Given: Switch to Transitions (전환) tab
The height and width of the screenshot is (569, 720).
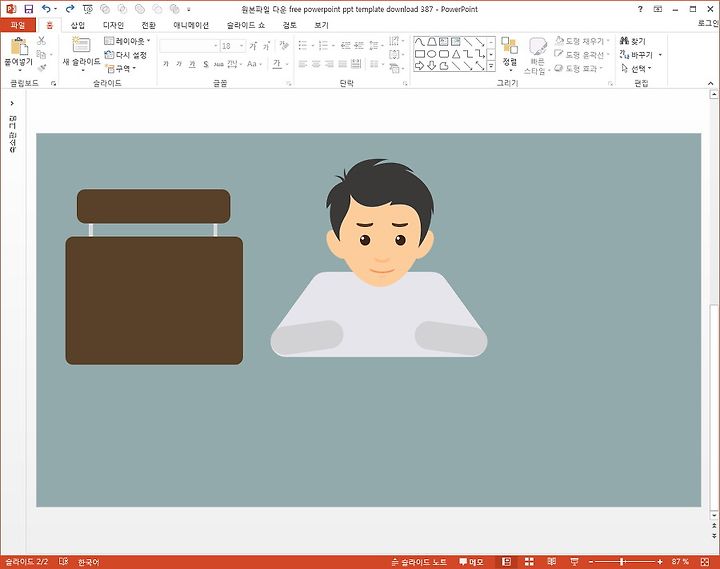Looking at the screenshot, I should tap(148, 25).
